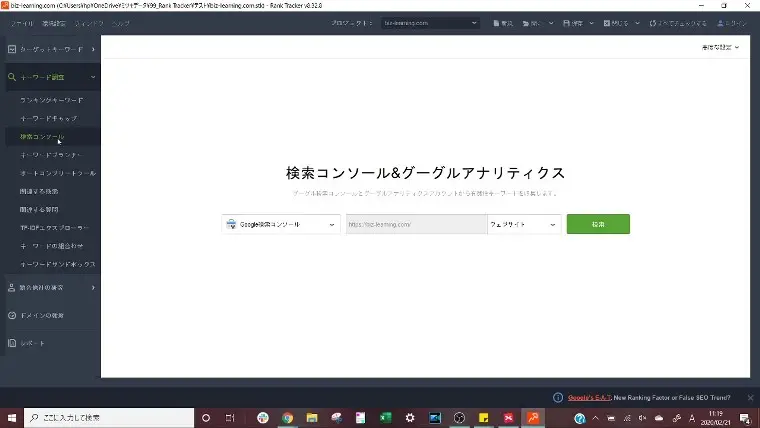Click the biz-learning.com URL input field
760x428 pixels.
tap(415, 225)
